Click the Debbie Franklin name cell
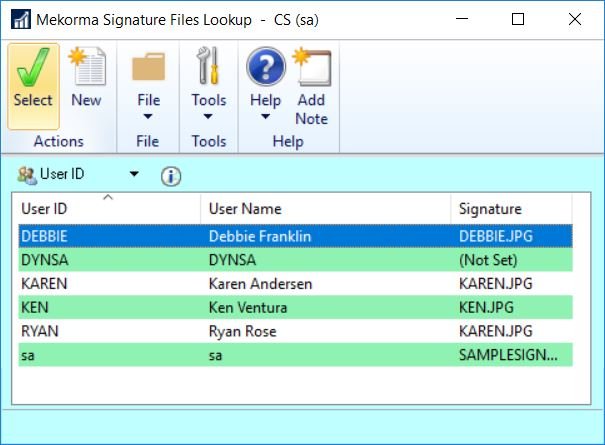 (x=260, y=236)
